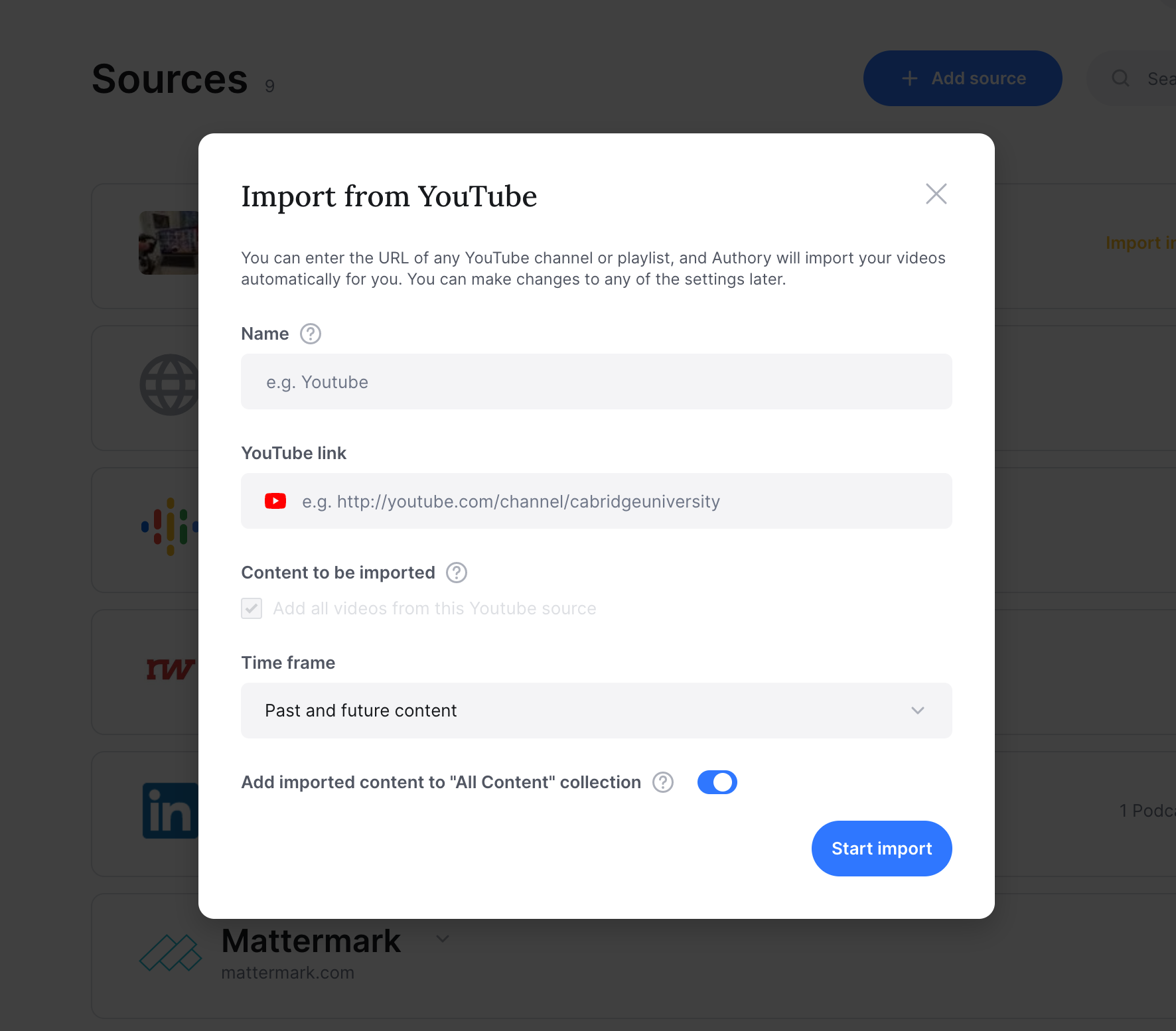Image resolution: width=1176 pixels, height=1031 pixels.
Task: Click the red YouTube logo icon
Action: click(x=275, y=501)
